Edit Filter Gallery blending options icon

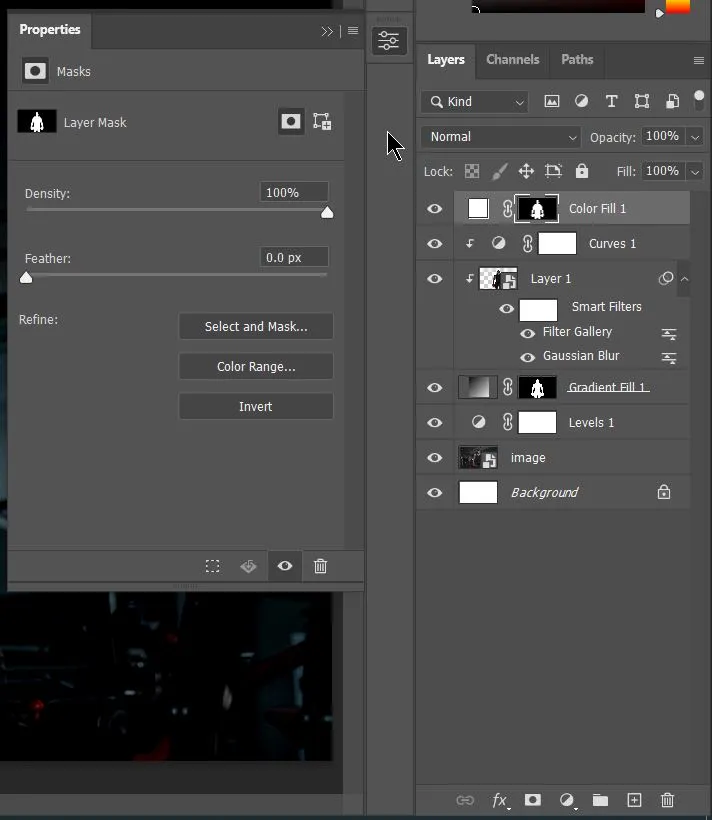669,334
